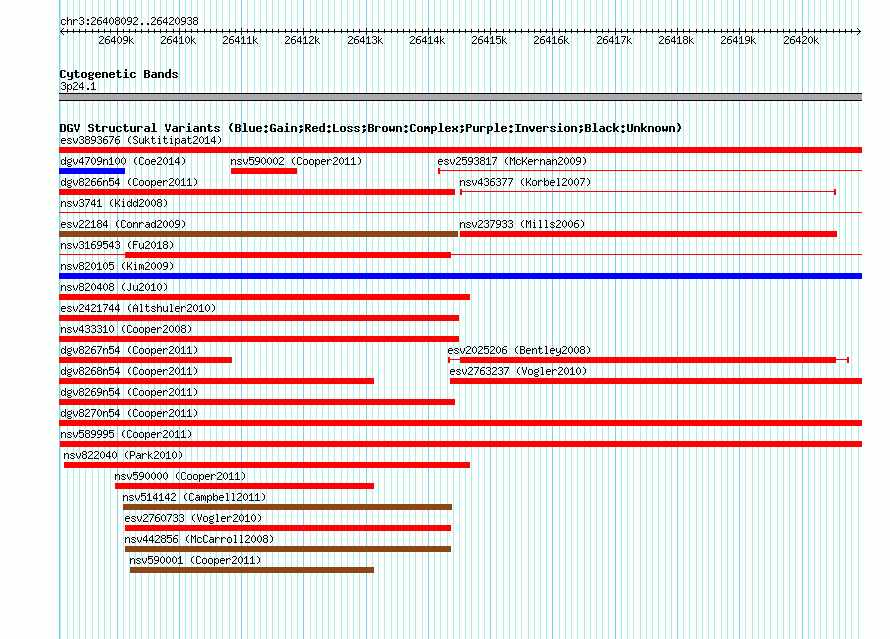Screen dimensions: 890x639
Task: Click the 26409k ruler tick label
Action: click(x=116, y=40)
